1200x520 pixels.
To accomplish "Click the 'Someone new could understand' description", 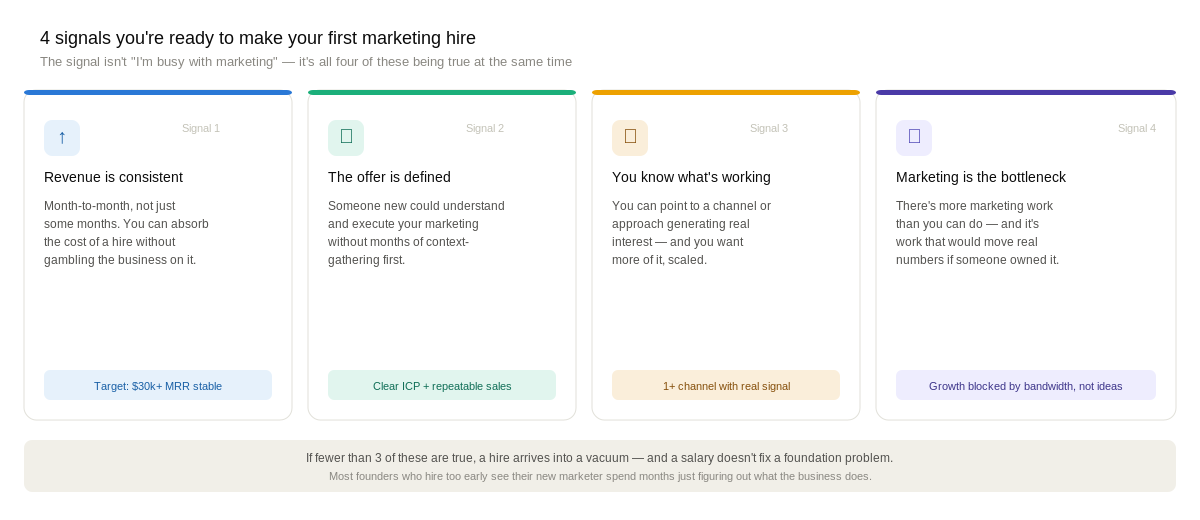I will pyautogui.click(x=416, y=233).
